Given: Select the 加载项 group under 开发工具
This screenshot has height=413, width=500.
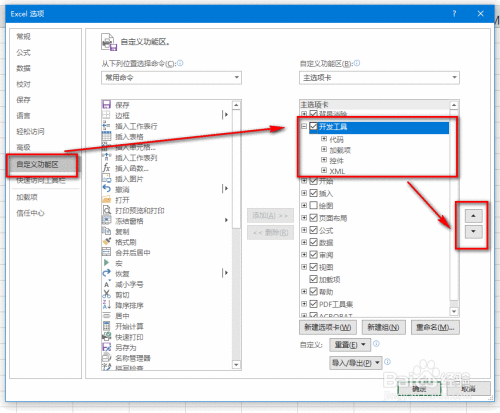Looking at the screenshot, I should pyautogui.click(x=340, y=150).
